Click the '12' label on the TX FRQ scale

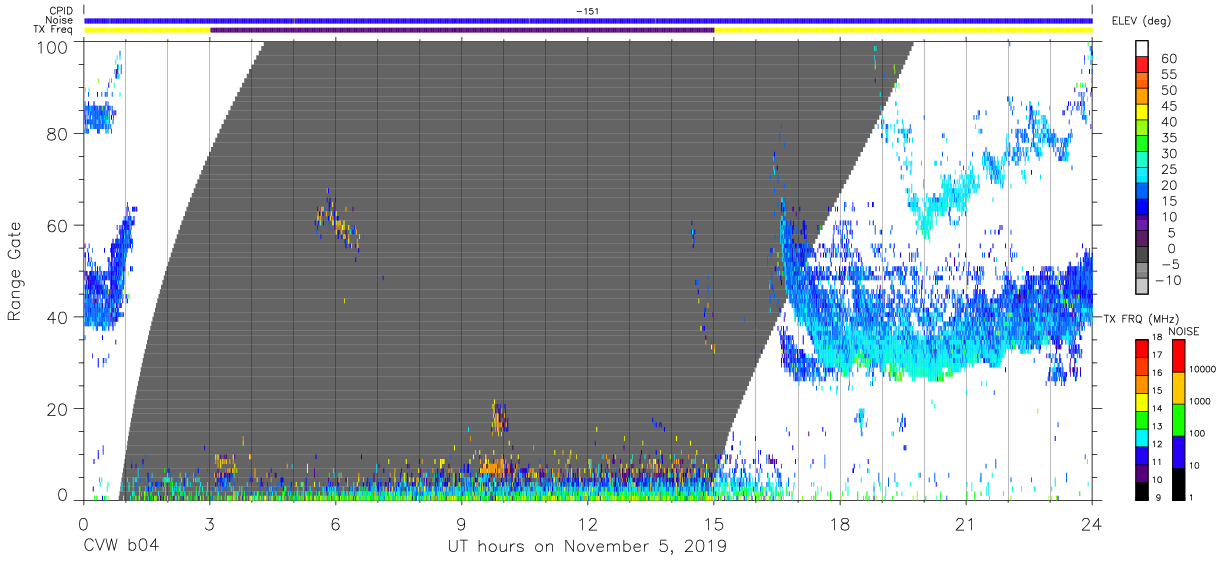pos(1157,444)
